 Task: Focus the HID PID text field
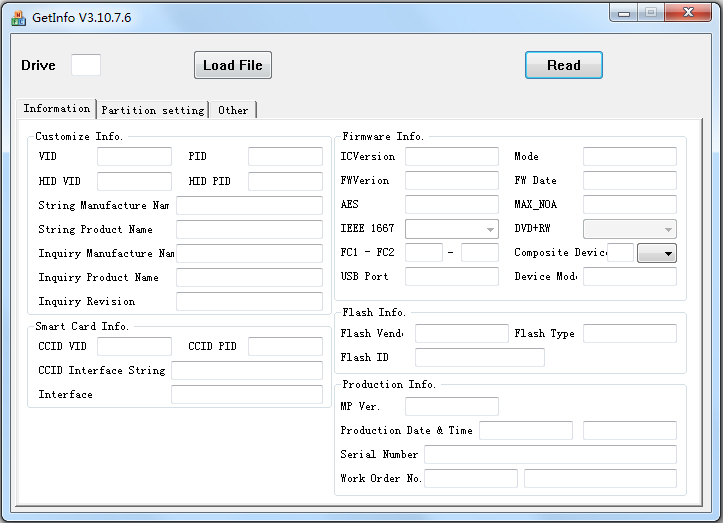[x=285, y=181]
